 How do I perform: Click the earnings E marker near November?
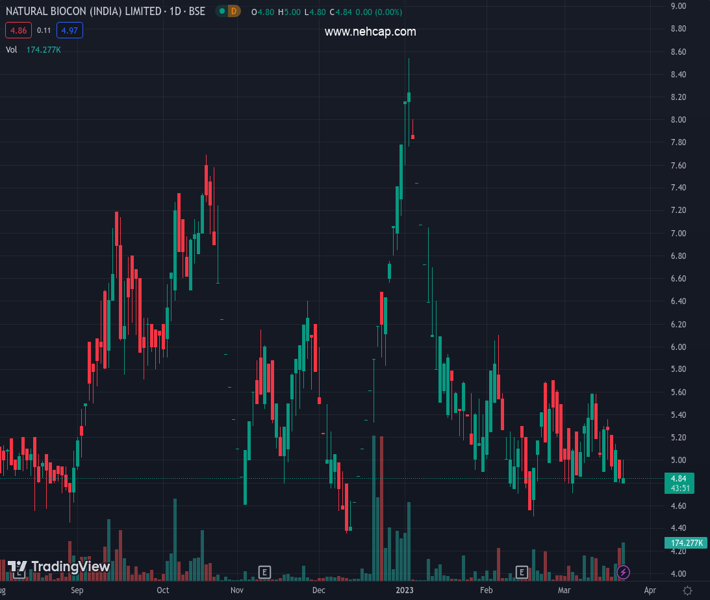tap(264, 572)
